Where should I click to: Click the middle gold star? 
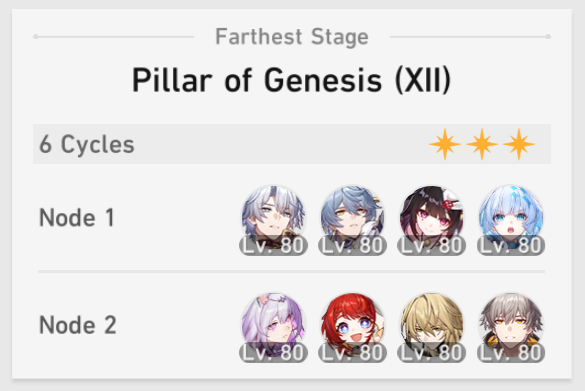(x=482, y=144)
